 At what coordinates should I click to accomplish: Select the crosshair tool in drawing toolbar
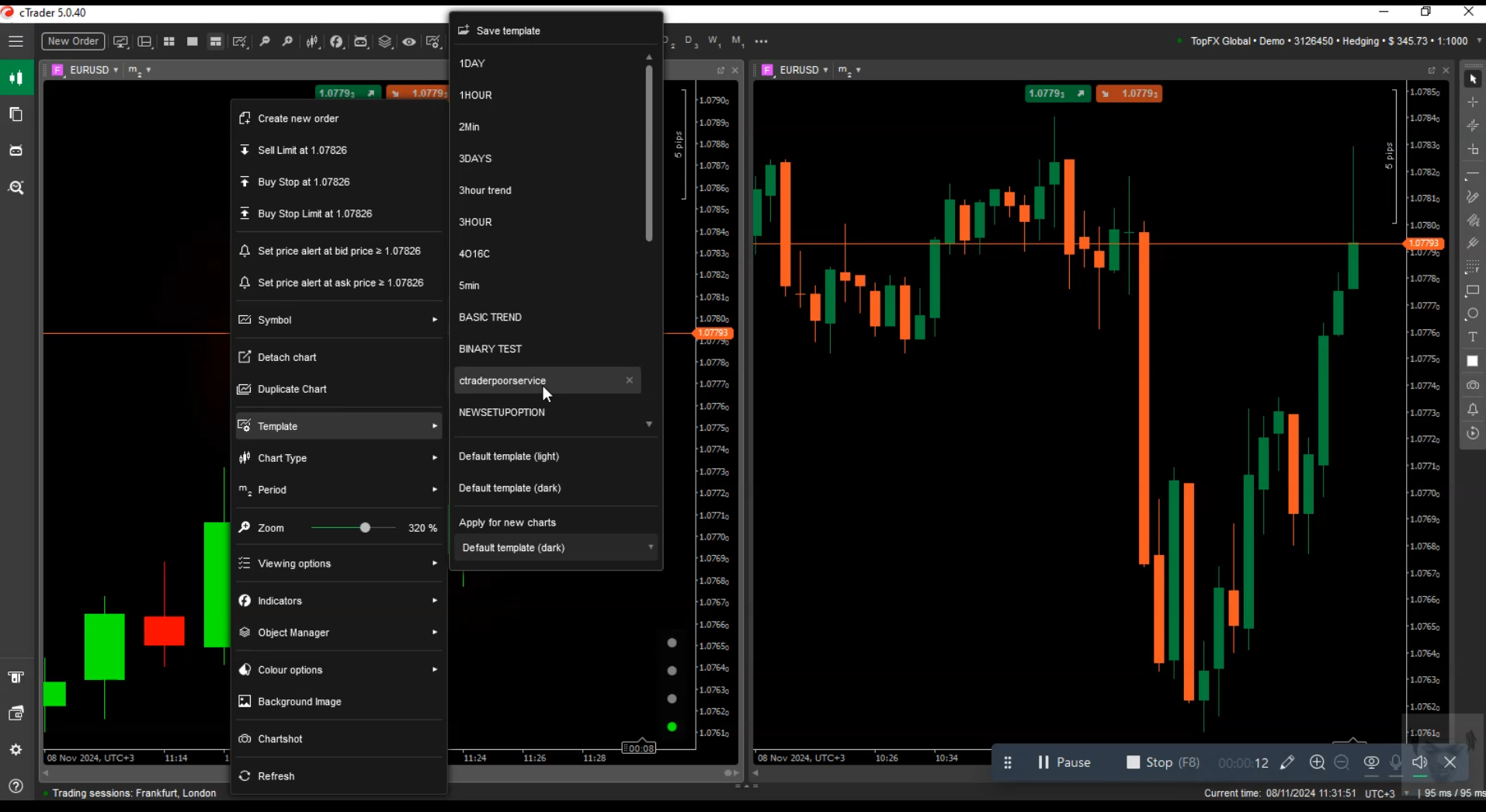(x=1473, y=102)
